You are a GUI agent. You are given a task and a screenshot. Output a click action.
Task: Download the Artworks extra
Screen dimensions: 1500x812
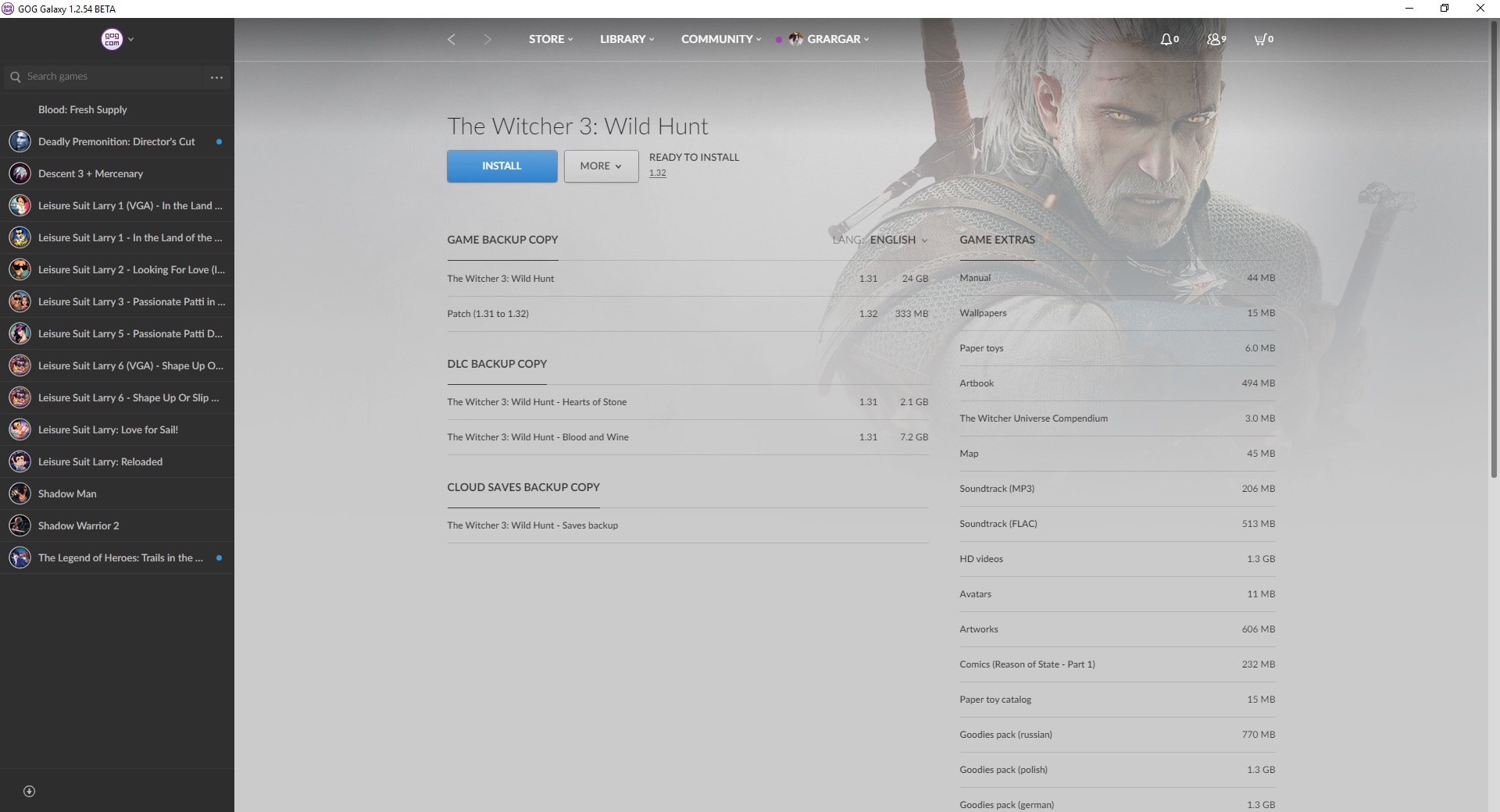(1117, 629)
